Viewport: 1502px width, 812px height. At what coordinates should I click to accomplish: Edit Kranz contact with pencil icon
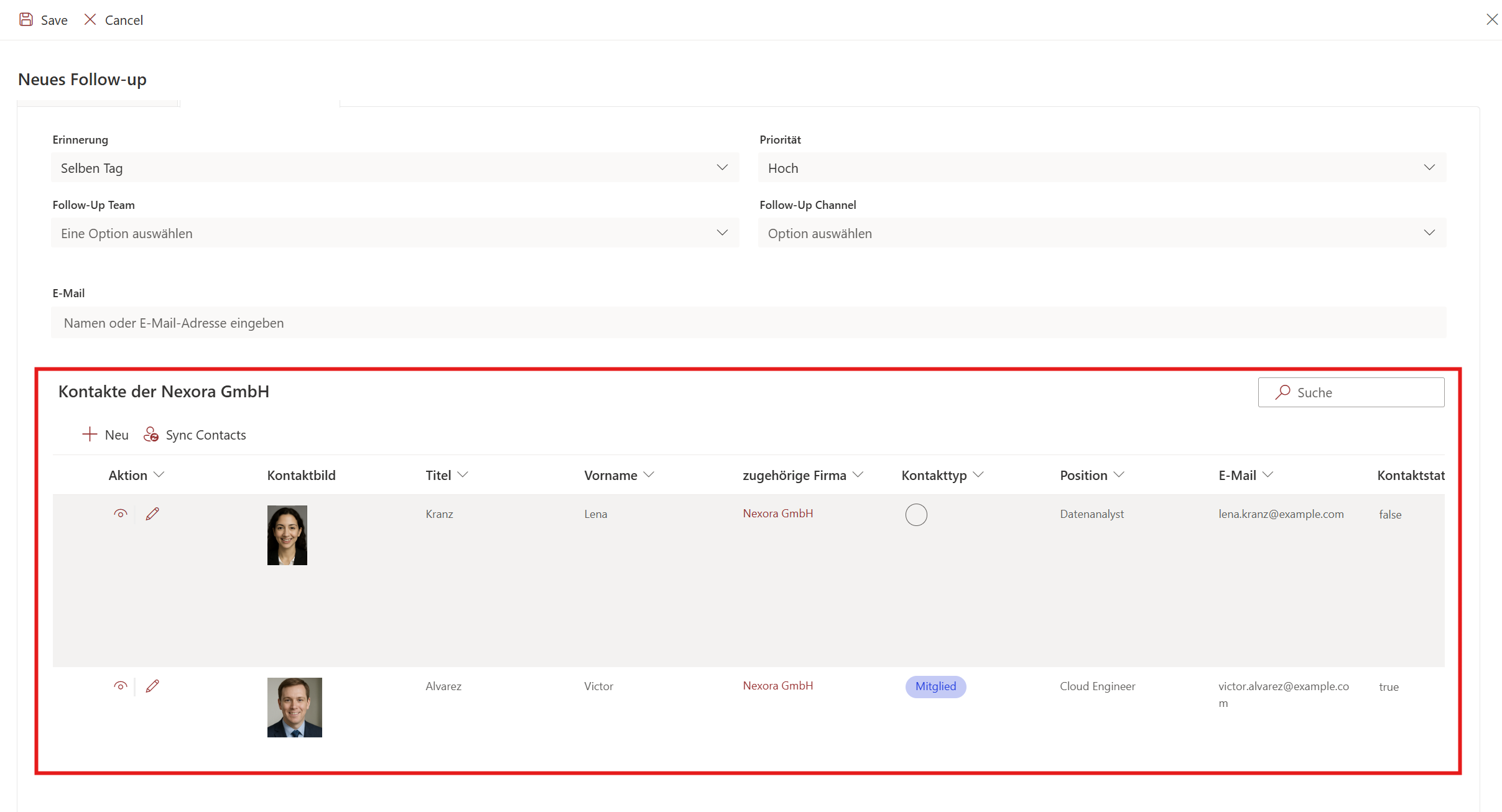(152, 514)
